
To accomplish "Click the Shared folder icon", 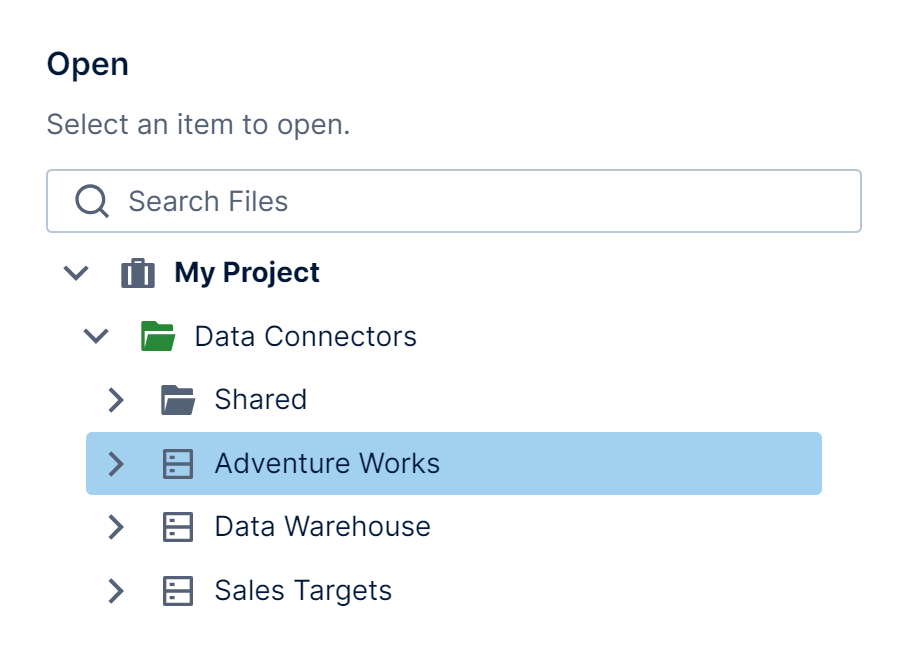I will pos(178,400).
